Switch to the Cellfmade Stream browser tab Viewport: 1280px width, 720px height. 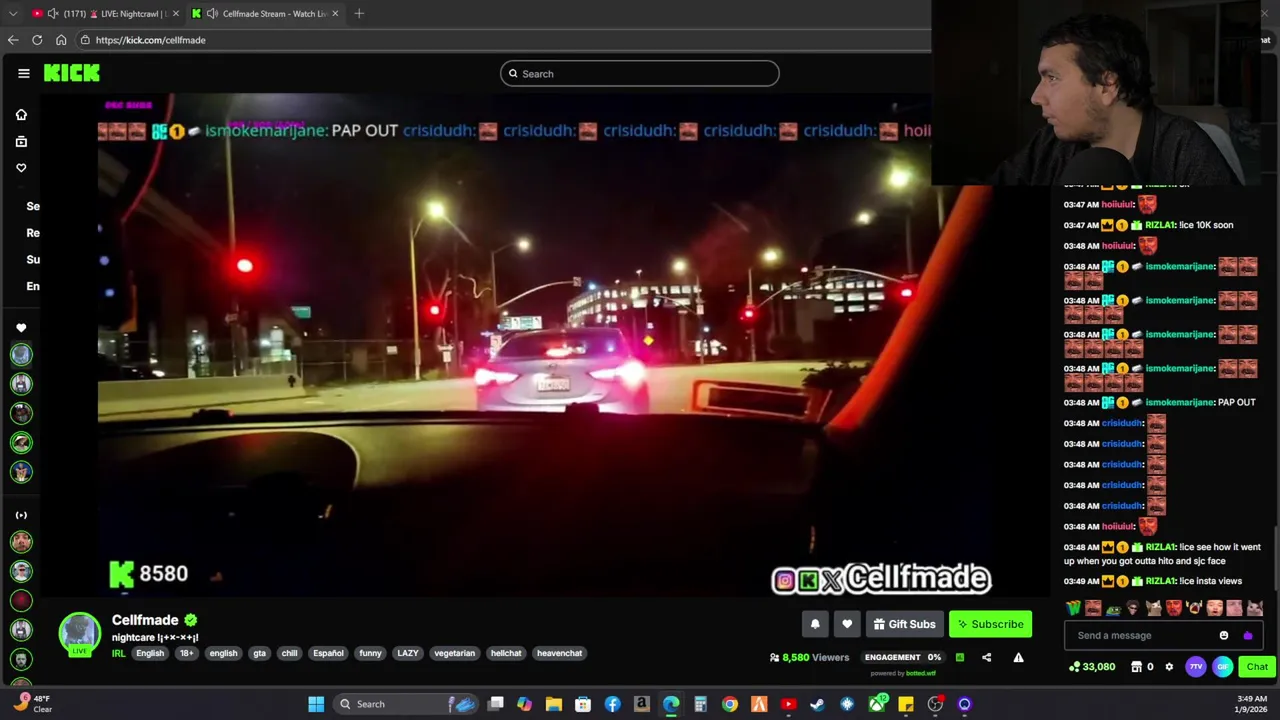click(265, 13)
